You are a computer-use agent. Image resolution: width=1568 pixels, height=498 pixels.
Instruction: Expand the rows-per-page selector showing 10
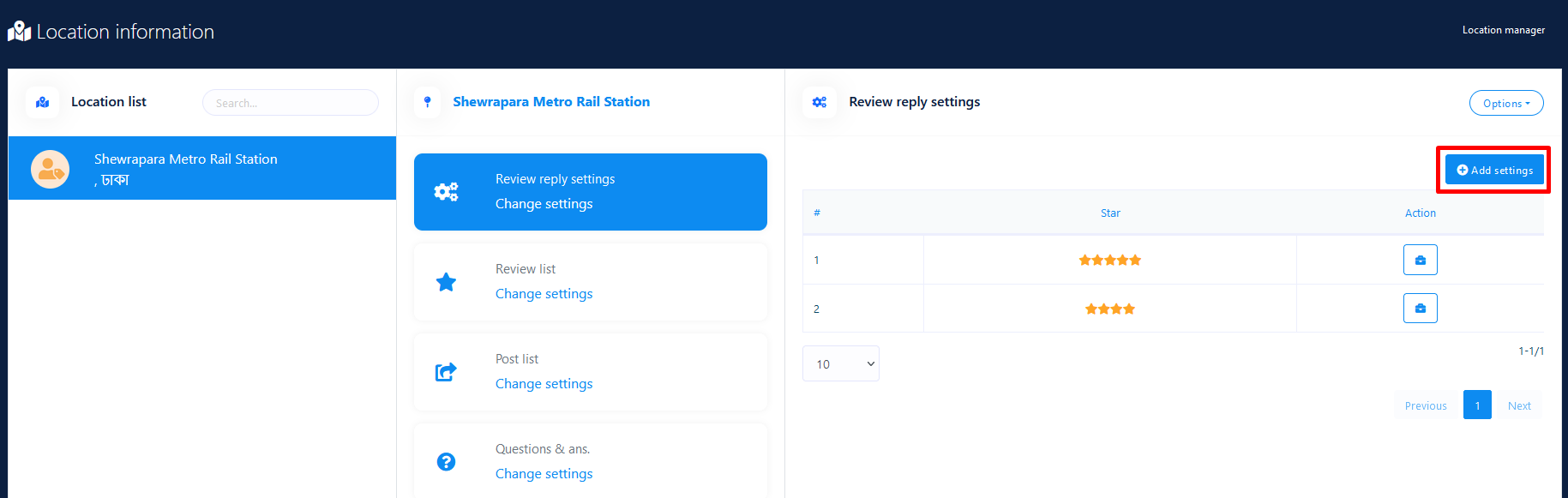coord(840,364)
